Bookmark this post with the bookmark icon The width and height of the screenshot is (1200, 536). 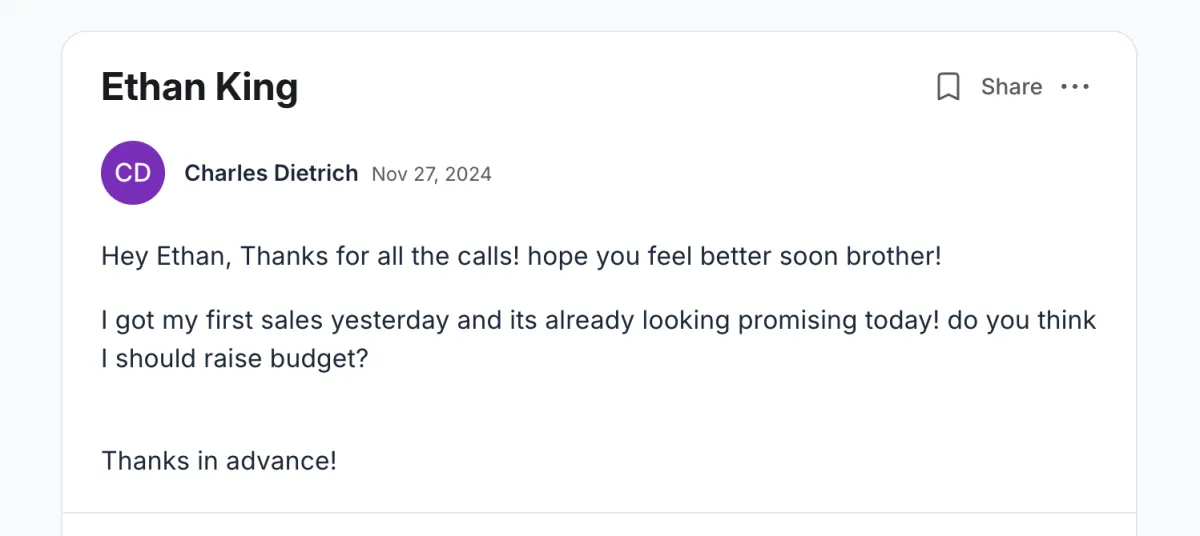[x=948, y=87]
